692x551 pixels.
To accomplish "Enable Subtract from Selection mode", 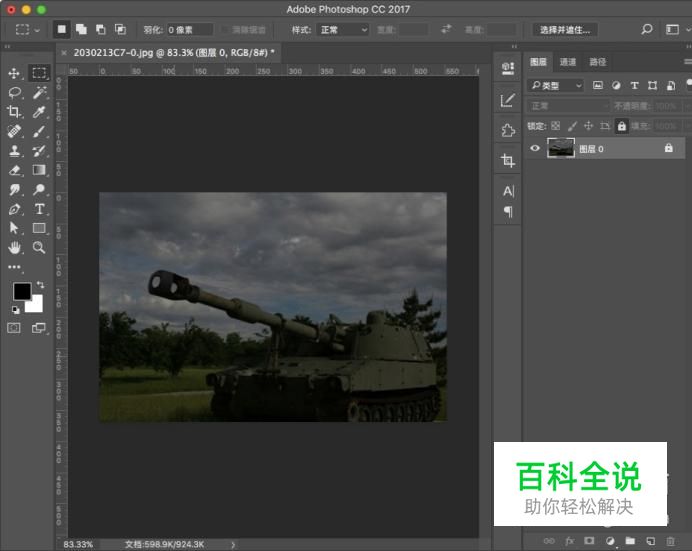I will [x=101, y=29].
